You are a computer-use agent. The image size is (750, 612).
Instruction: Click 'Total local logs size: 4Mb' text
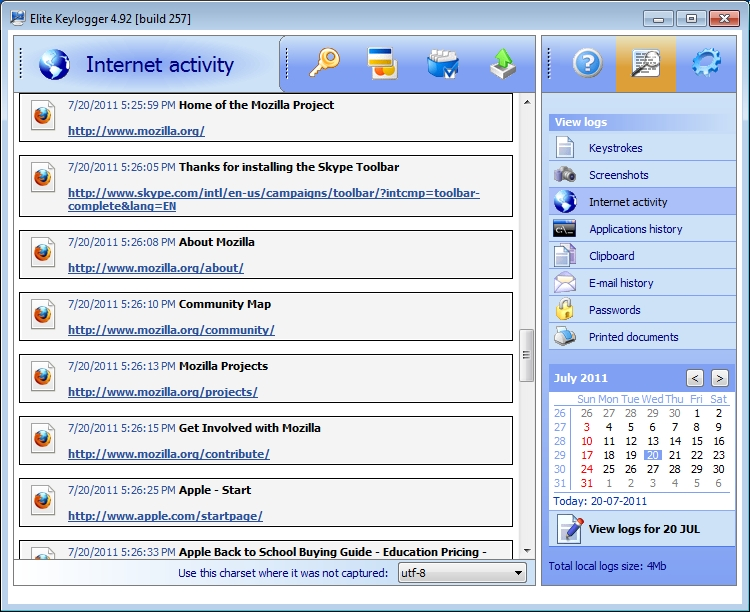607,566
